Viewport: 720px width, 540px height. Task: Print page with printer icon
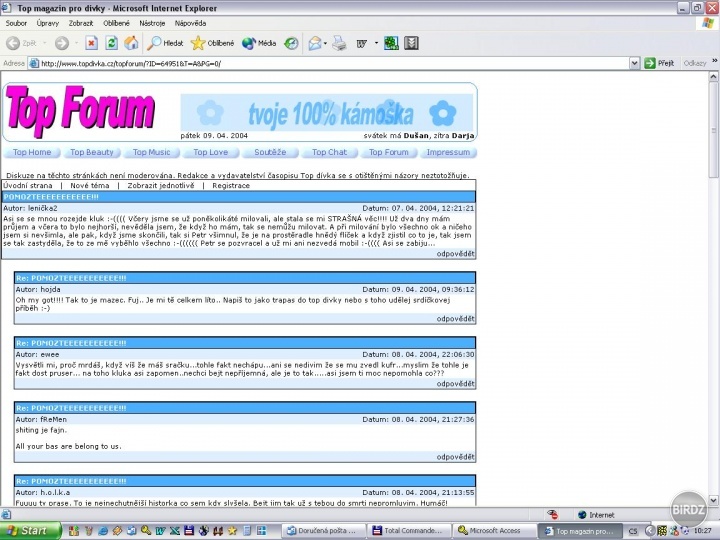point(339,43)
